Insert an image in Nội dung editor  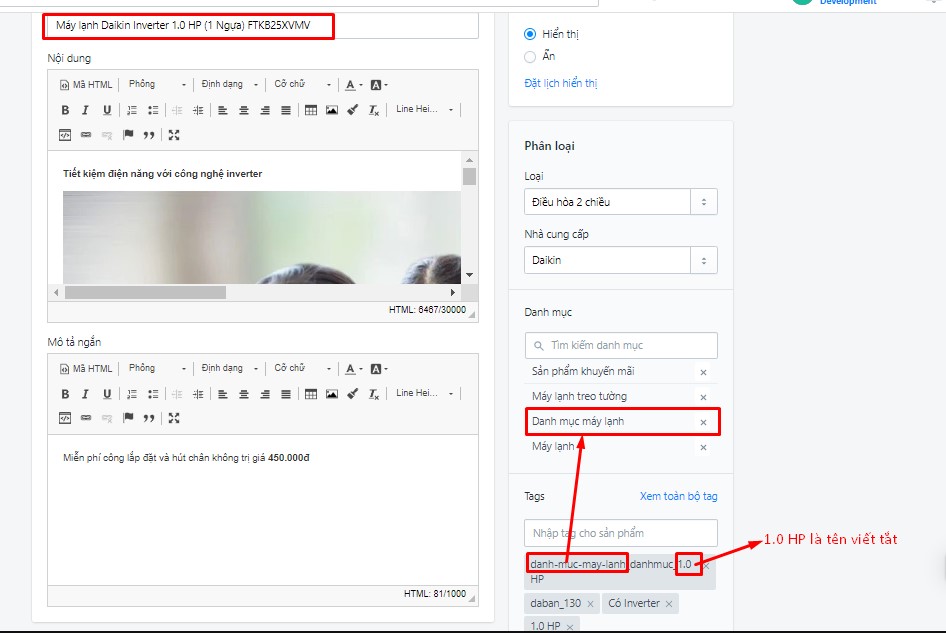(x=332, y=110)
